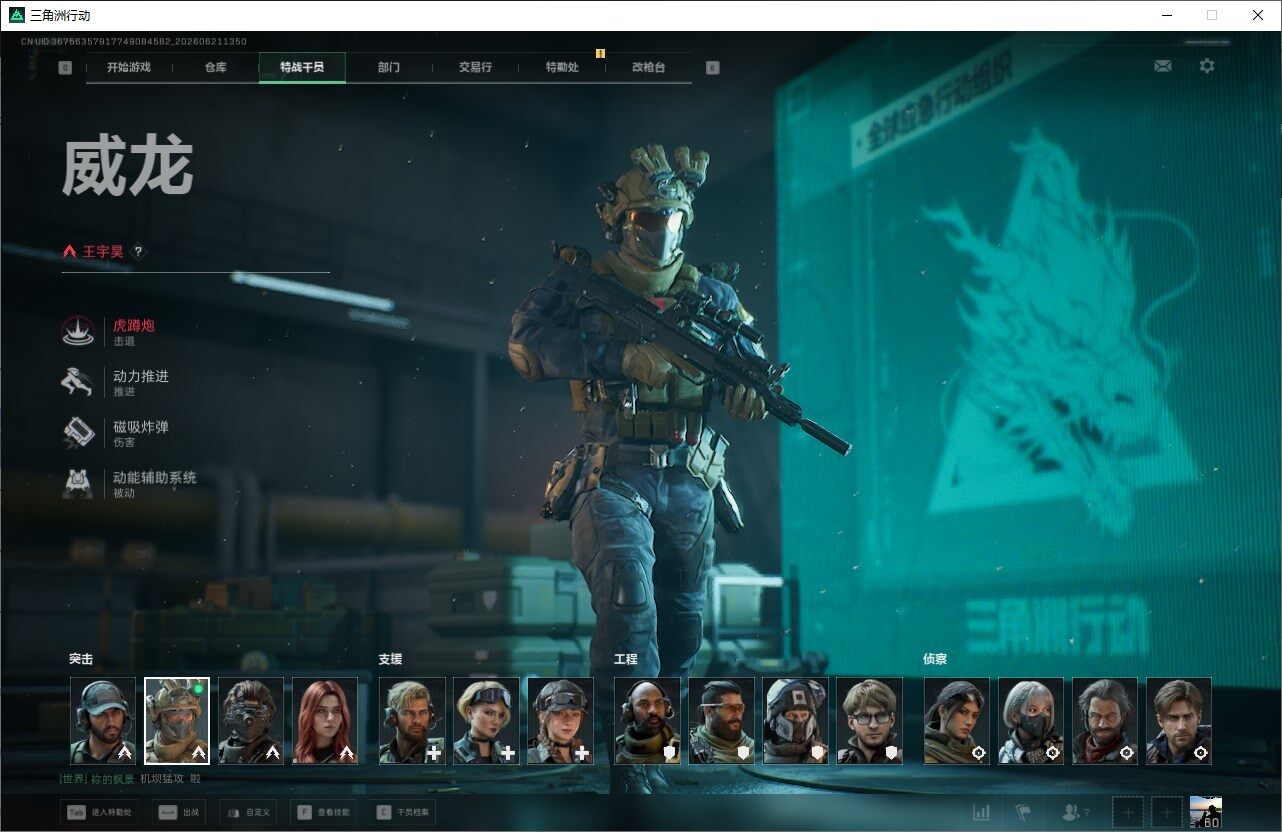The width and height of the screenshot is (1282, 832).
Task: Click the second empty squad plus slot
Action: tap(1167, 813)
